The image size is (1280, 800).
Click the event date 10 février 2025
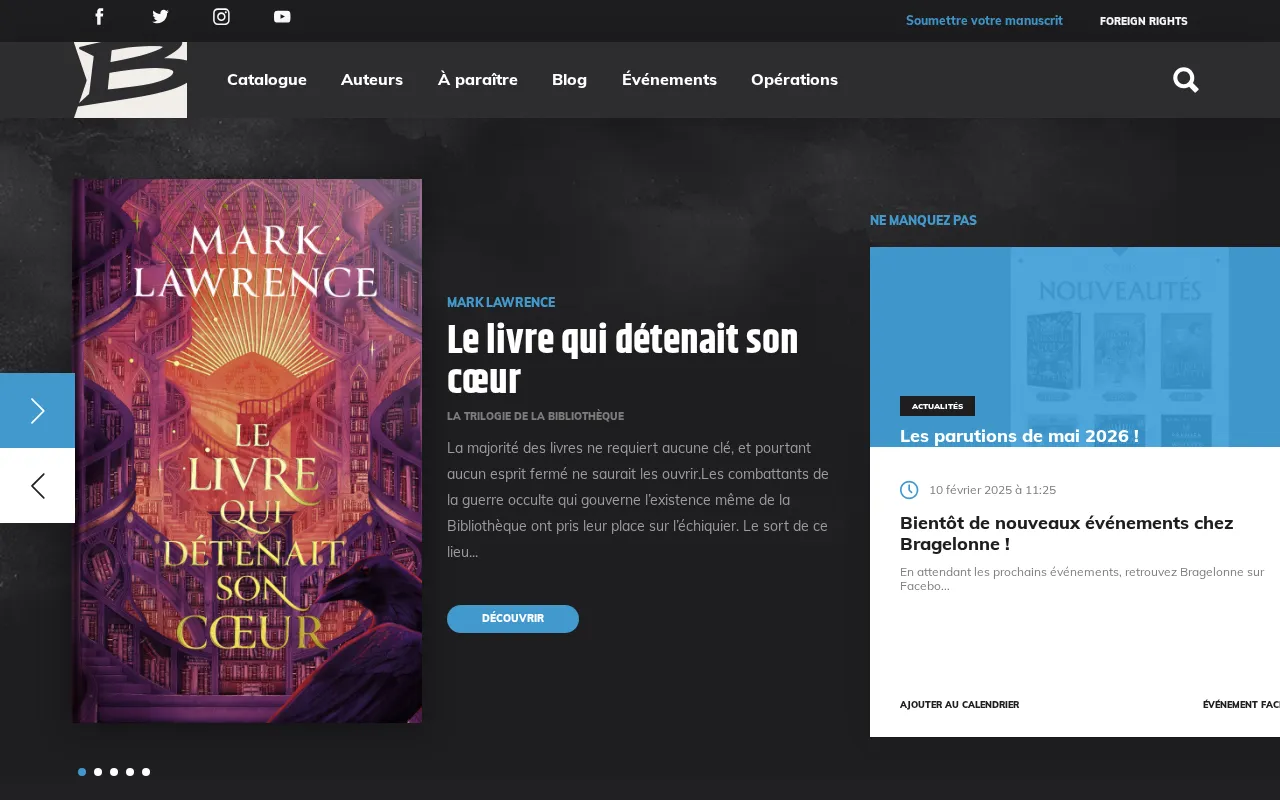[x=992, y=490]
